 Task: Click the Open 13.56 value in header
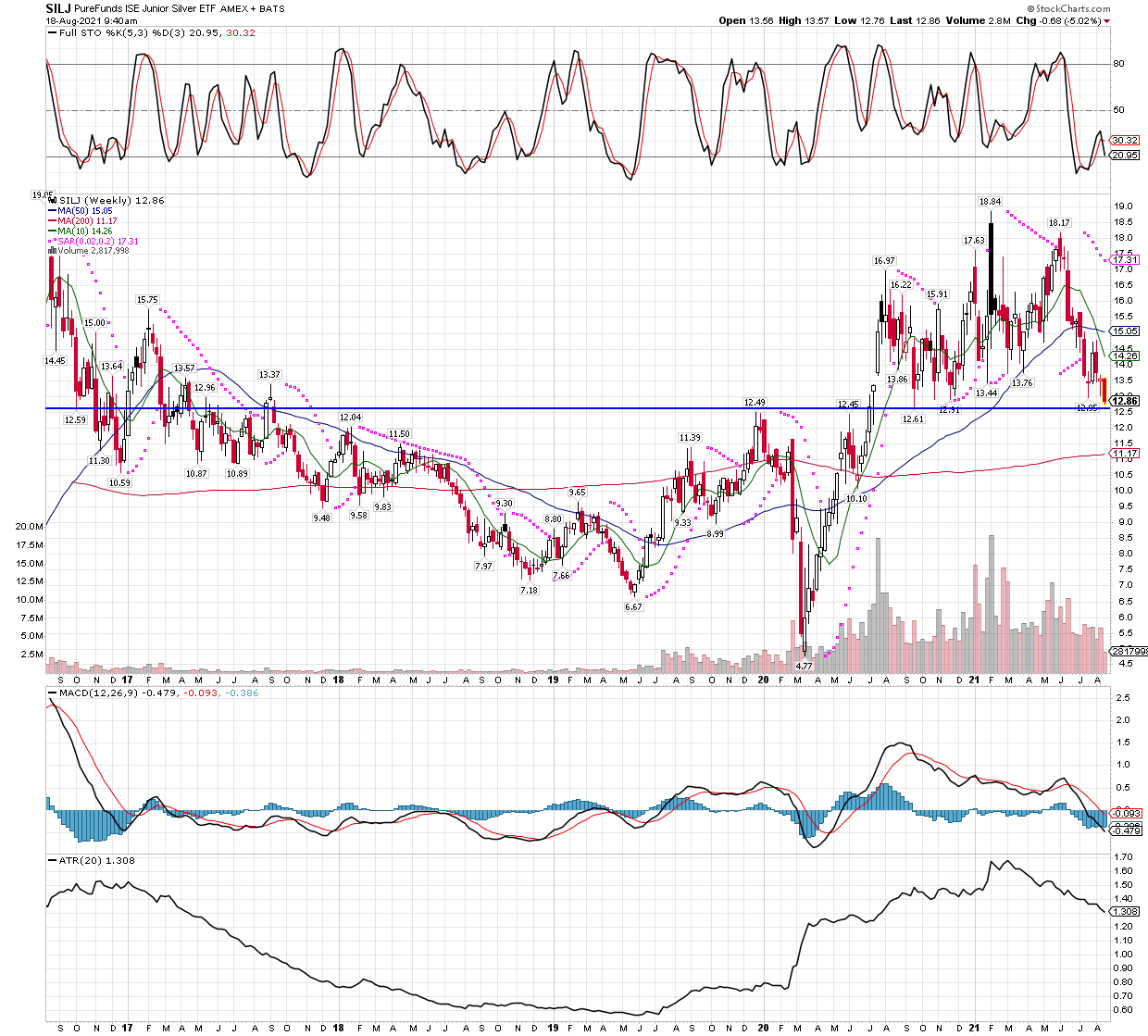(744, 20)
